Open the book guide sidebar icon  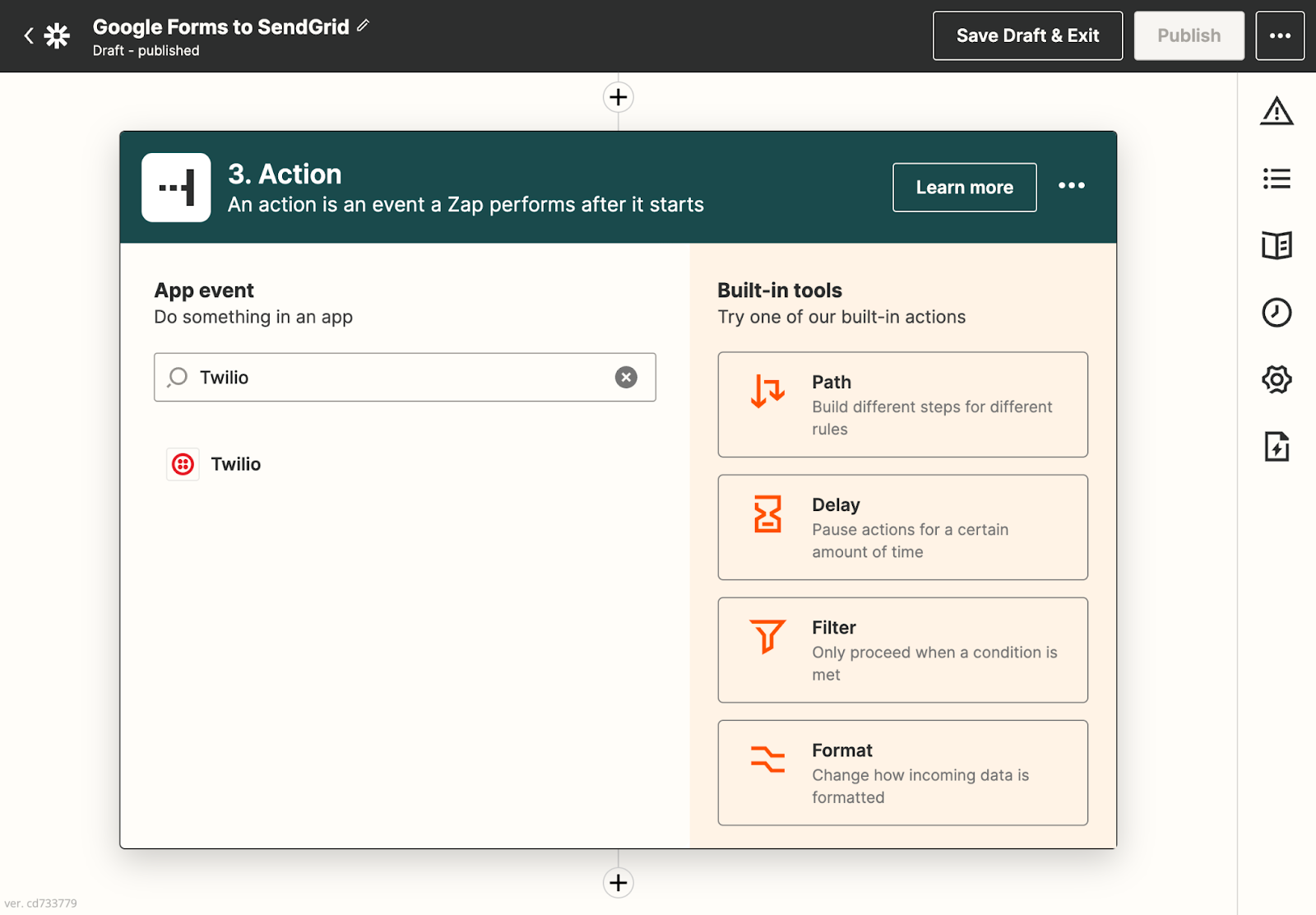pyautogui.click(x=1277, y=245)
